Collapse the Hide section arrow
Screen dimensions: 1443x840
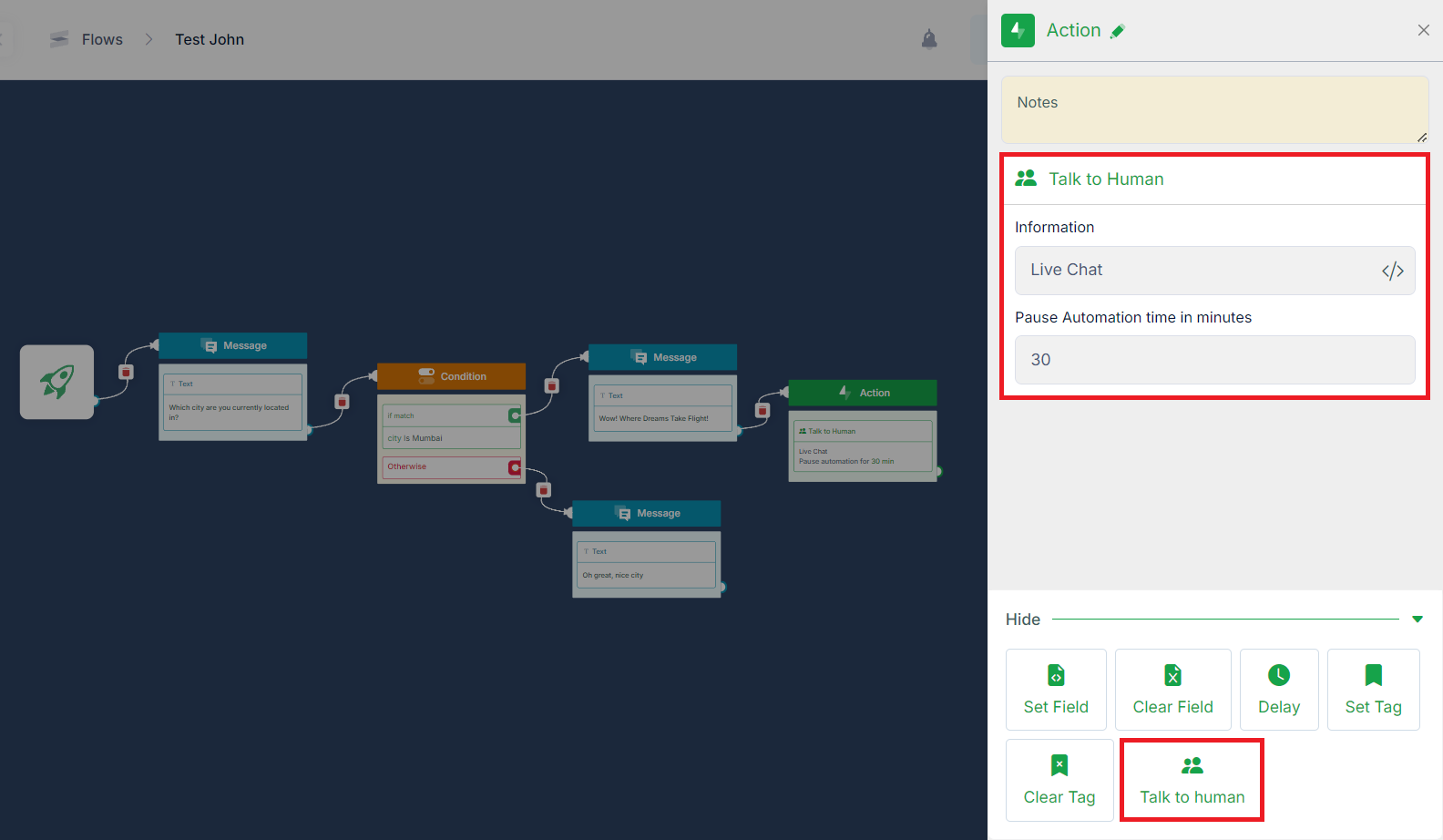[x=1417, y=620]
